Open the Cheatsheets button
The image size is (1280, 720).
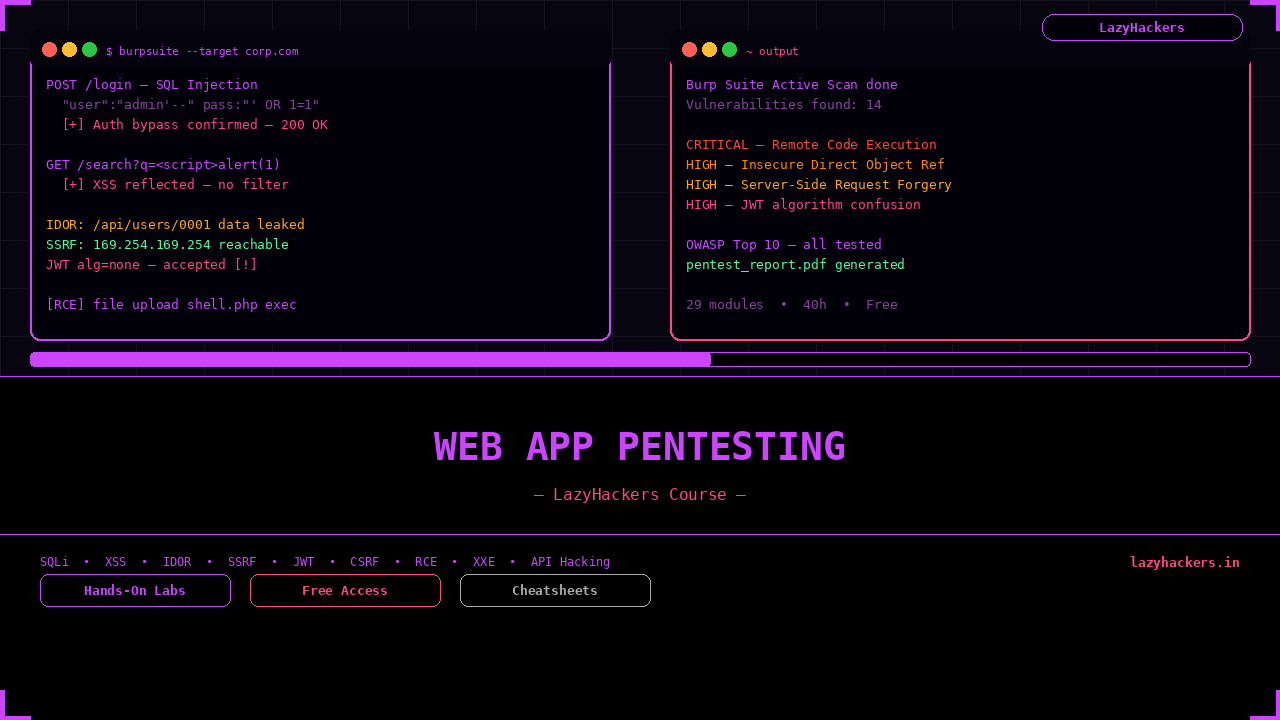555,591
